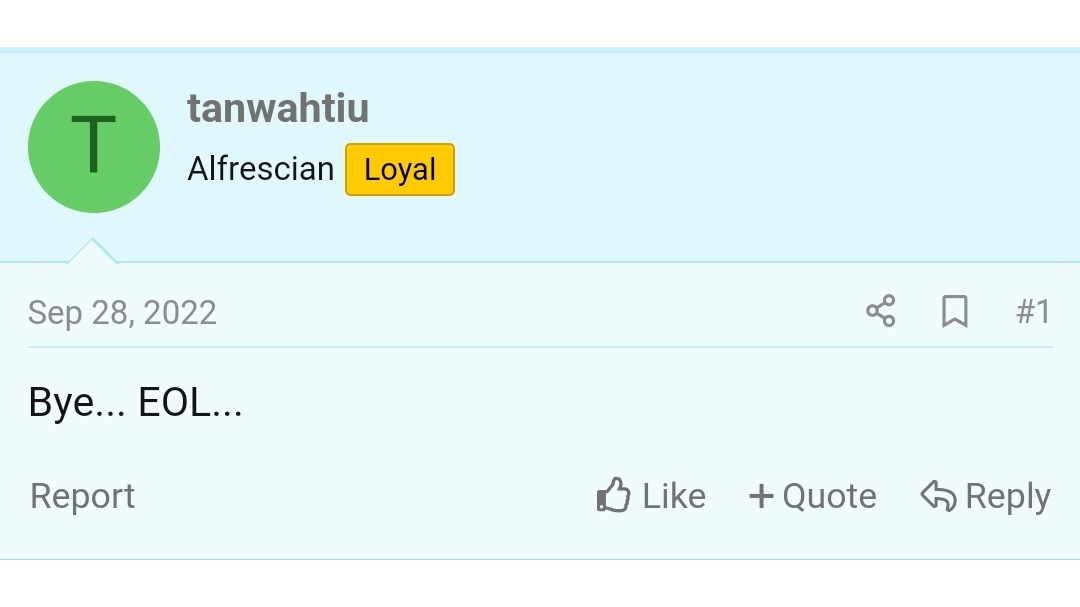
Task: Click the curved reply arrow icon
Action: (x=938, y=495)
